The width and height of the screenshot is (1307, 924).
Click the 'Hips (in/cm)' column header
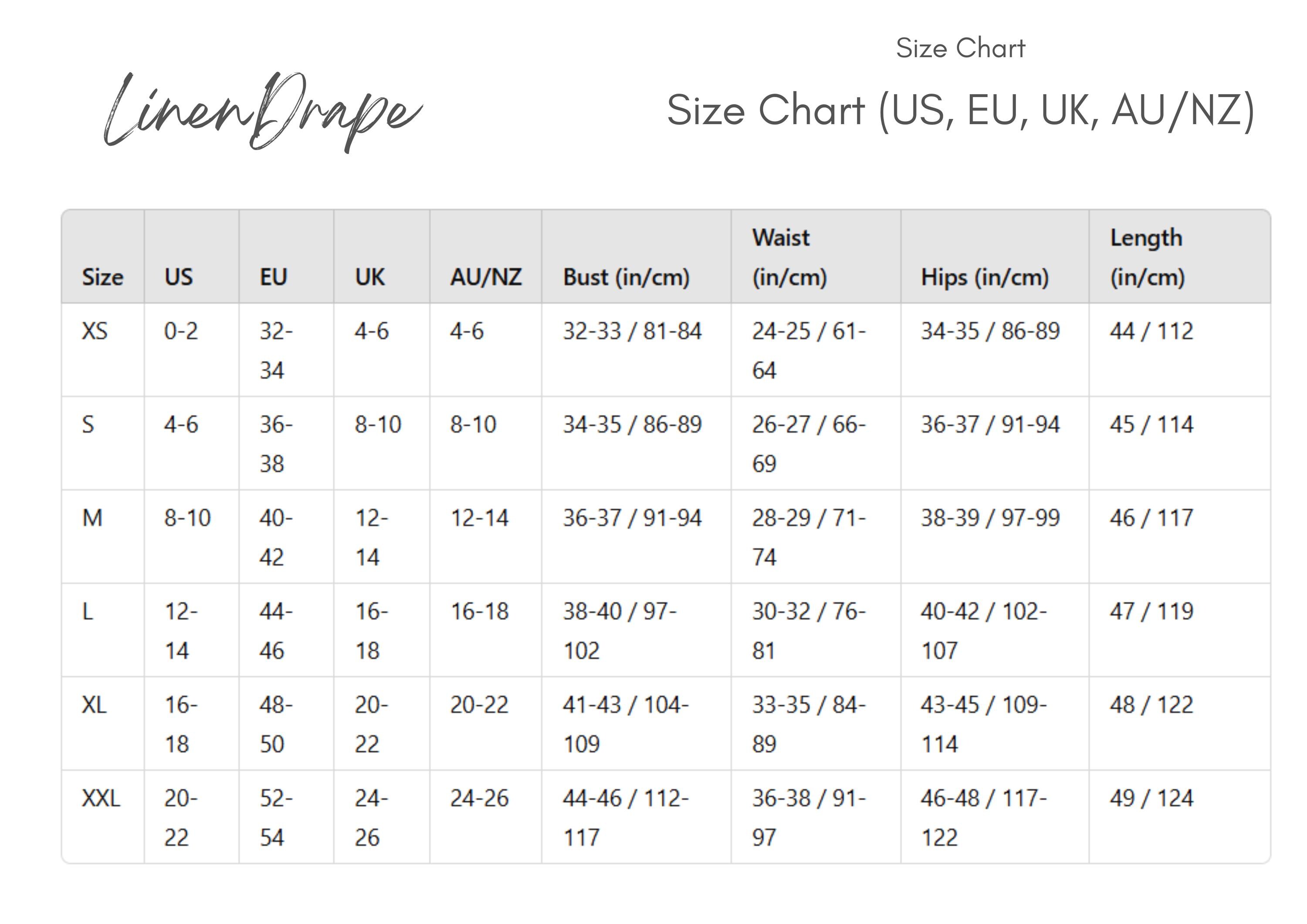[985, 277]
